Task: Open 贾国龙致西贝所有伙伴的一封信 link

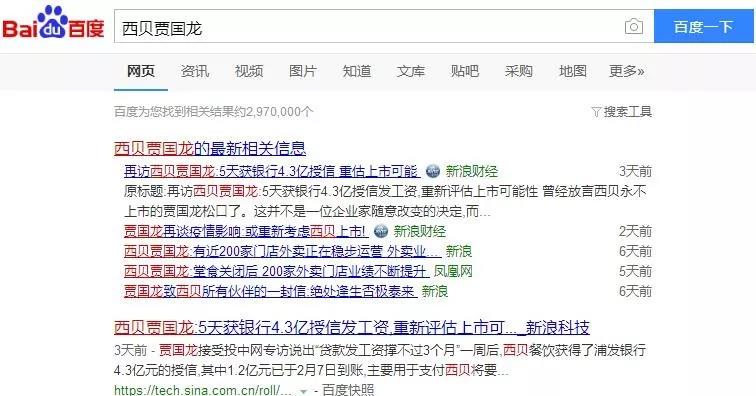Action: tap(270, 291)
